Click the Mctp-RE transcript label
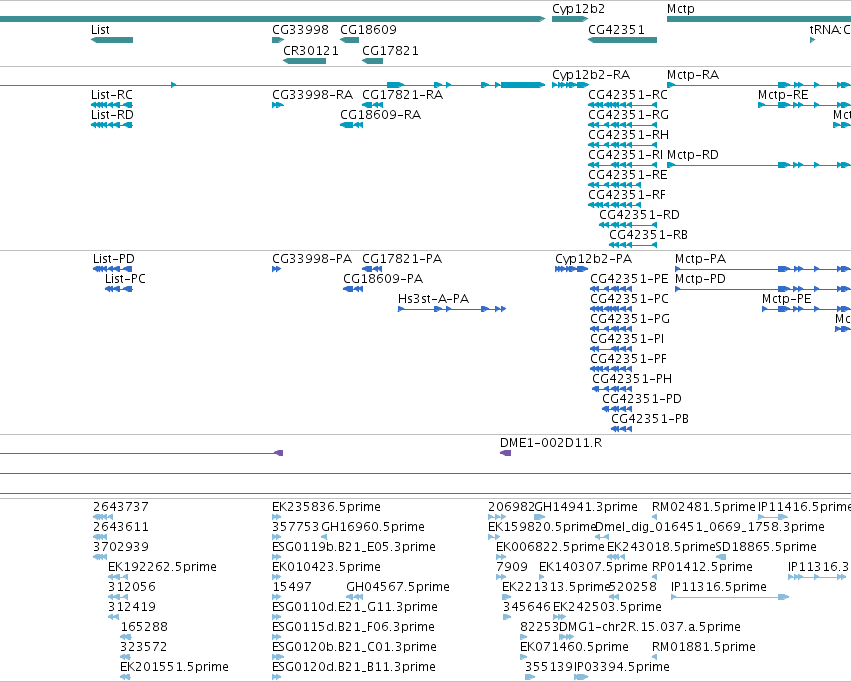 tap(783, 94)
